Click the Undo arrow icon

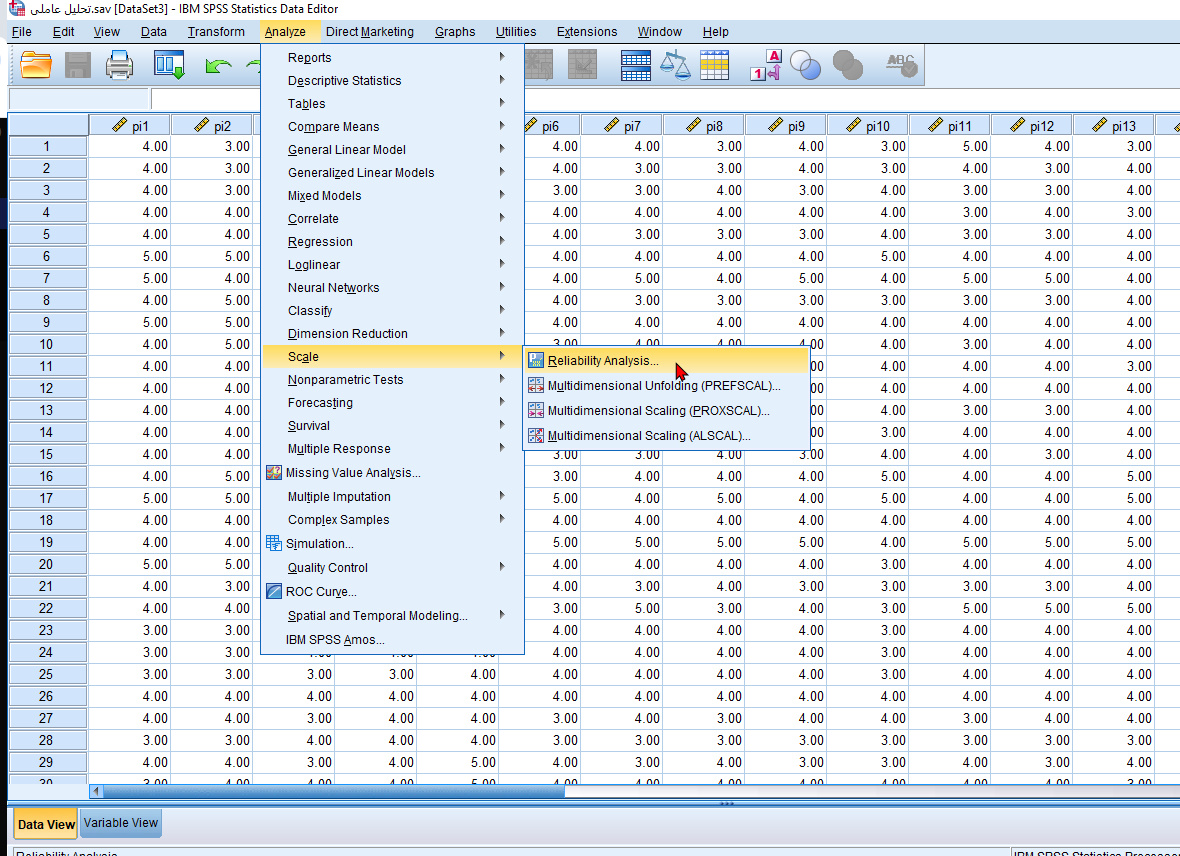point(218,66)
